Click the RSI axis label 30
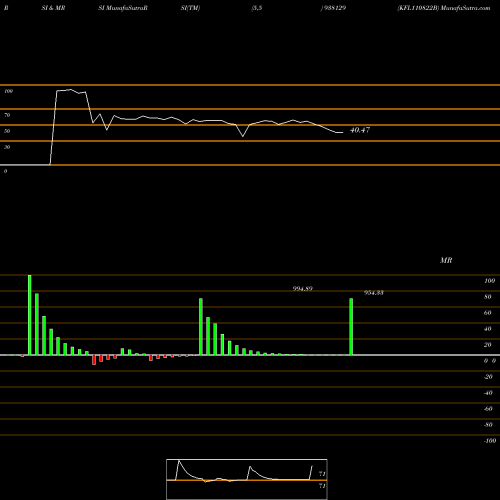Viewport: 500px width, 500px height. (x=7, y=147)
